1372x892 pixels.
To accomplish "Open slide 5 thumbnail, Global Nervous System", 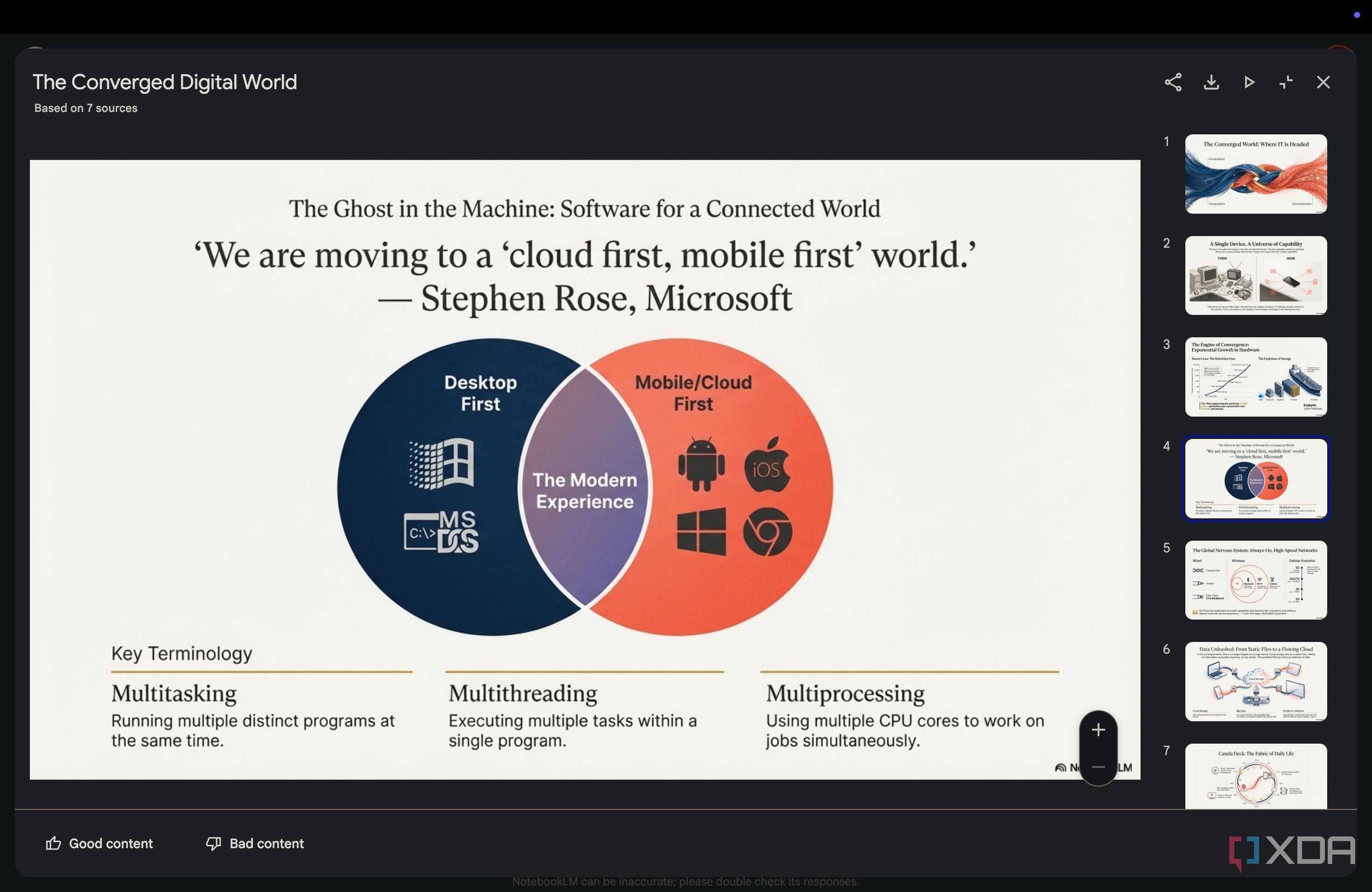I will tap(1255, 580).
